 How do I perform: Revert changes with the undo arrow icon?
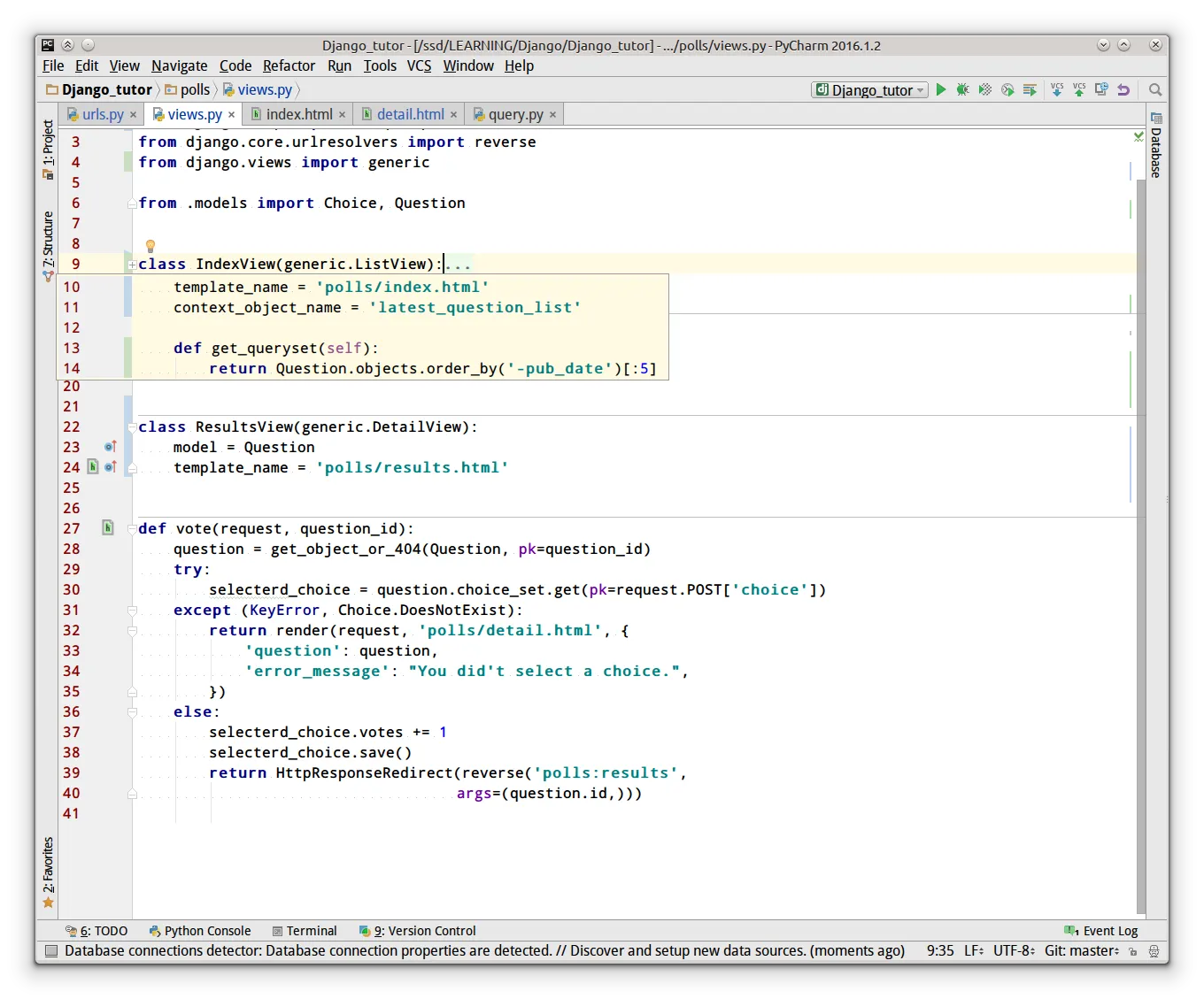click(x=1123, y=89)
